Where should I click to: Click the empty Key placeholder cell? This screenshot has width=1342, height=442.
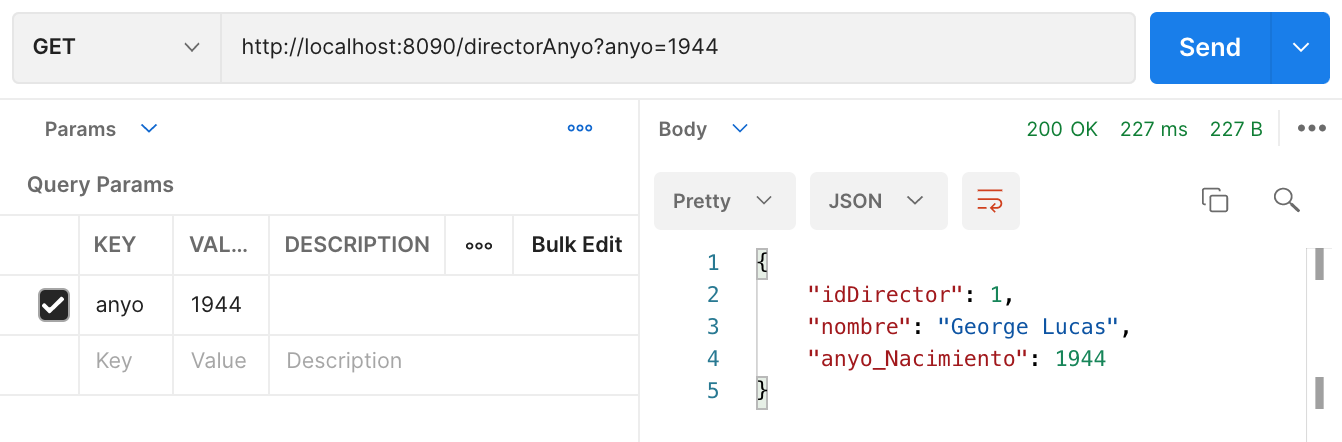click(x=128, y=361)
